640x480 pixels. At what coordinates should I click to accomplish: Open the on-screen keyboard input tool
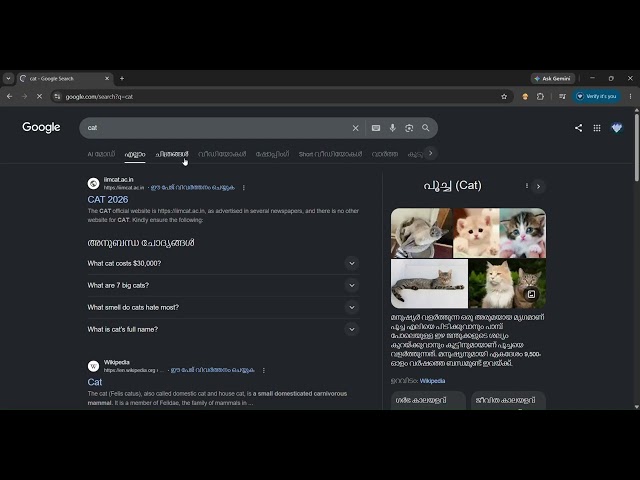coord(376,128)
